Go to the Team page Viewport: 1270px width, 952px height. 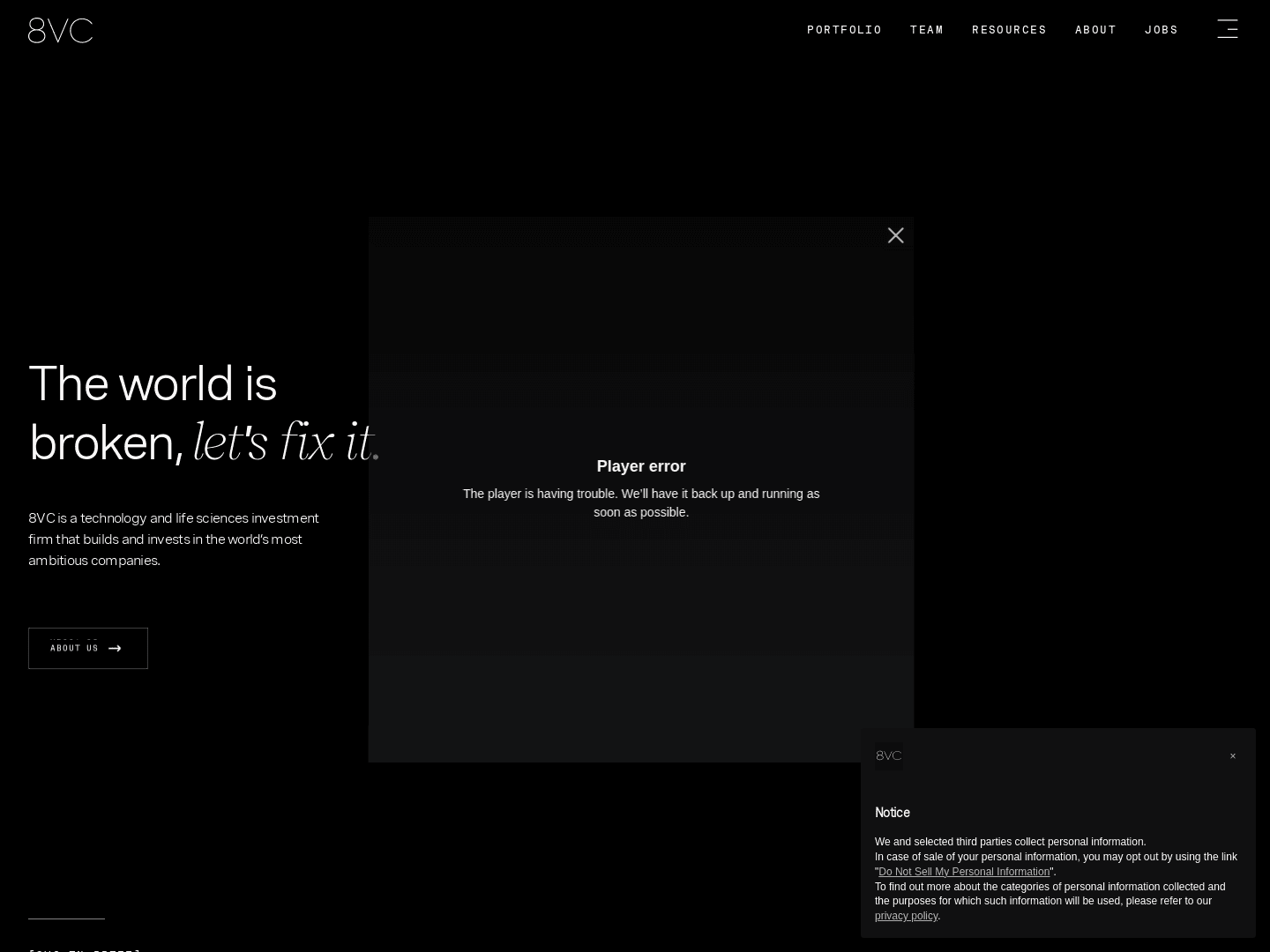tap(926, 30)
